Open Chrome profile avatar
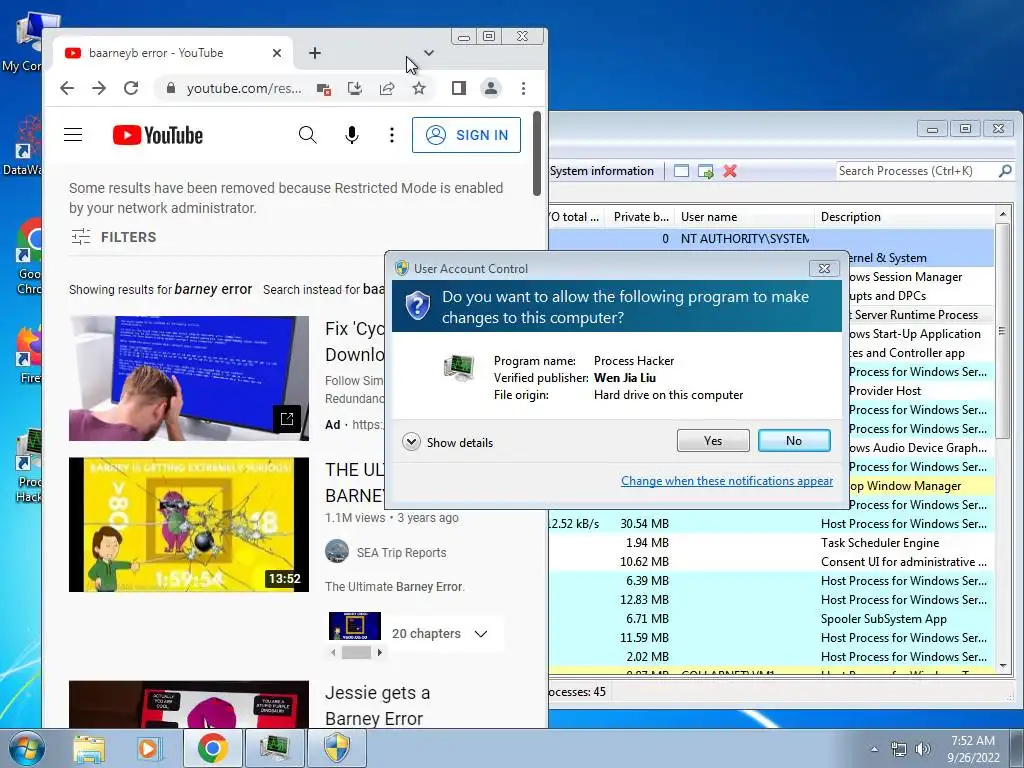The height and width of the screenshot is (768, 1024). click(490, 88)
